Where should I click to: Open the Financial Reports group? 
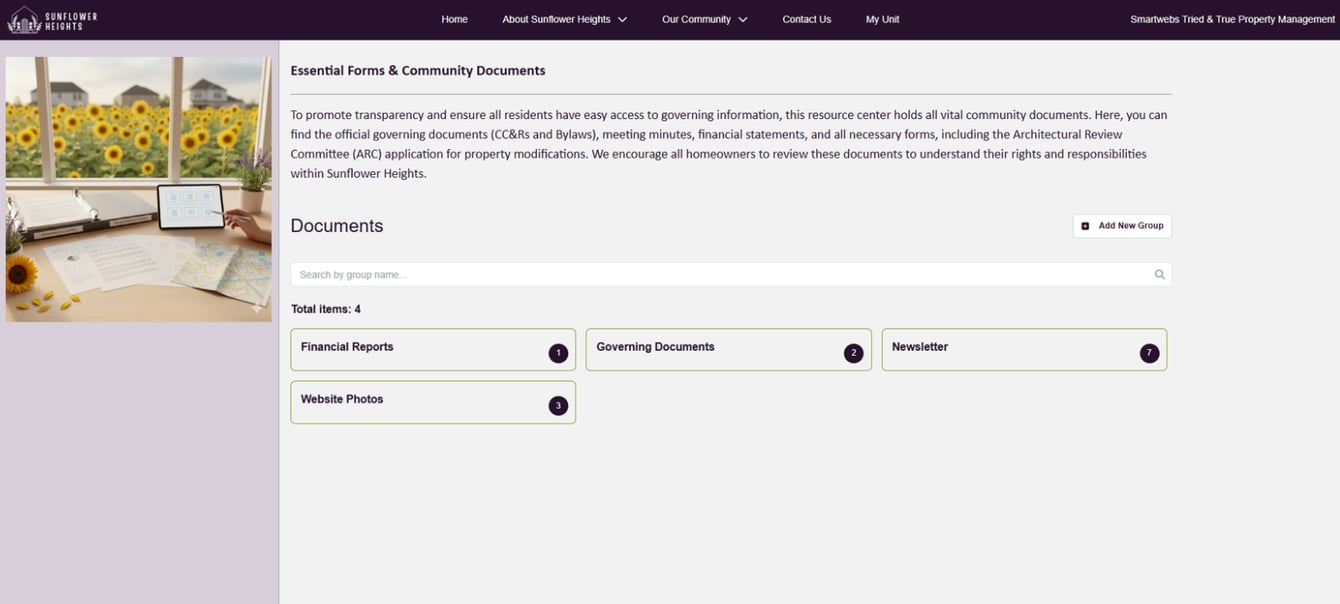[x=433, y=350]
